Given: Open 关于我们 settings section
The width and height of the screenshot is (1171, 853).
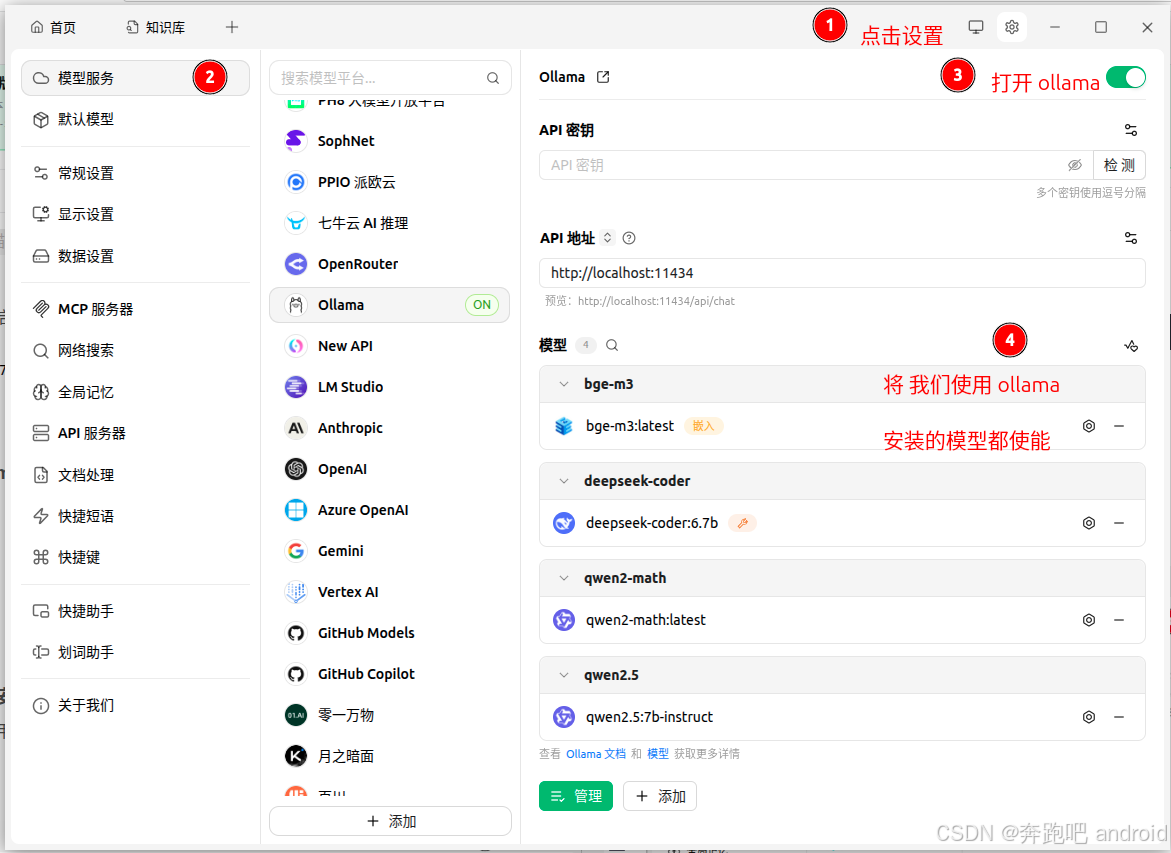Looking at the screenshot, I should 135,705.
